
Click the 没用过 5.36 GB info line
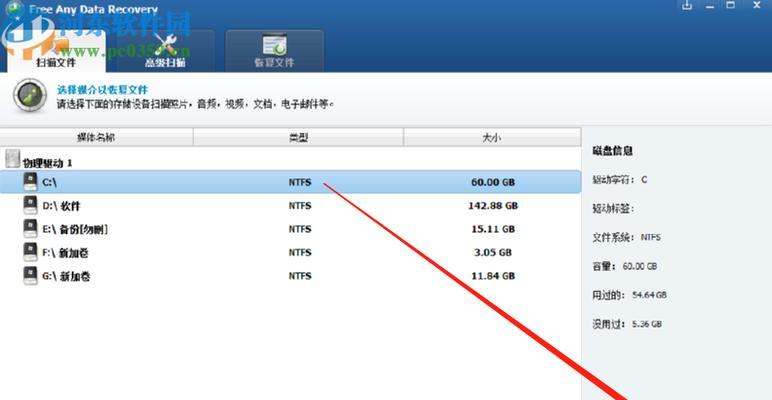[627, 324]
